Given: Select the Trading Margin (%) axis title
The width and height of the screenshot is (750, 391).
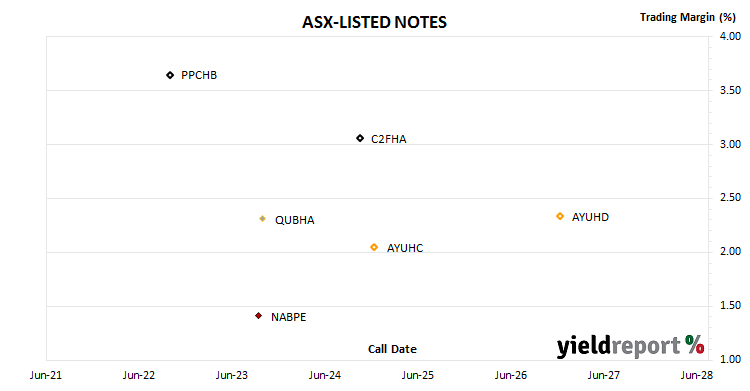Looking at the screenshot, I should coord(687,17).
